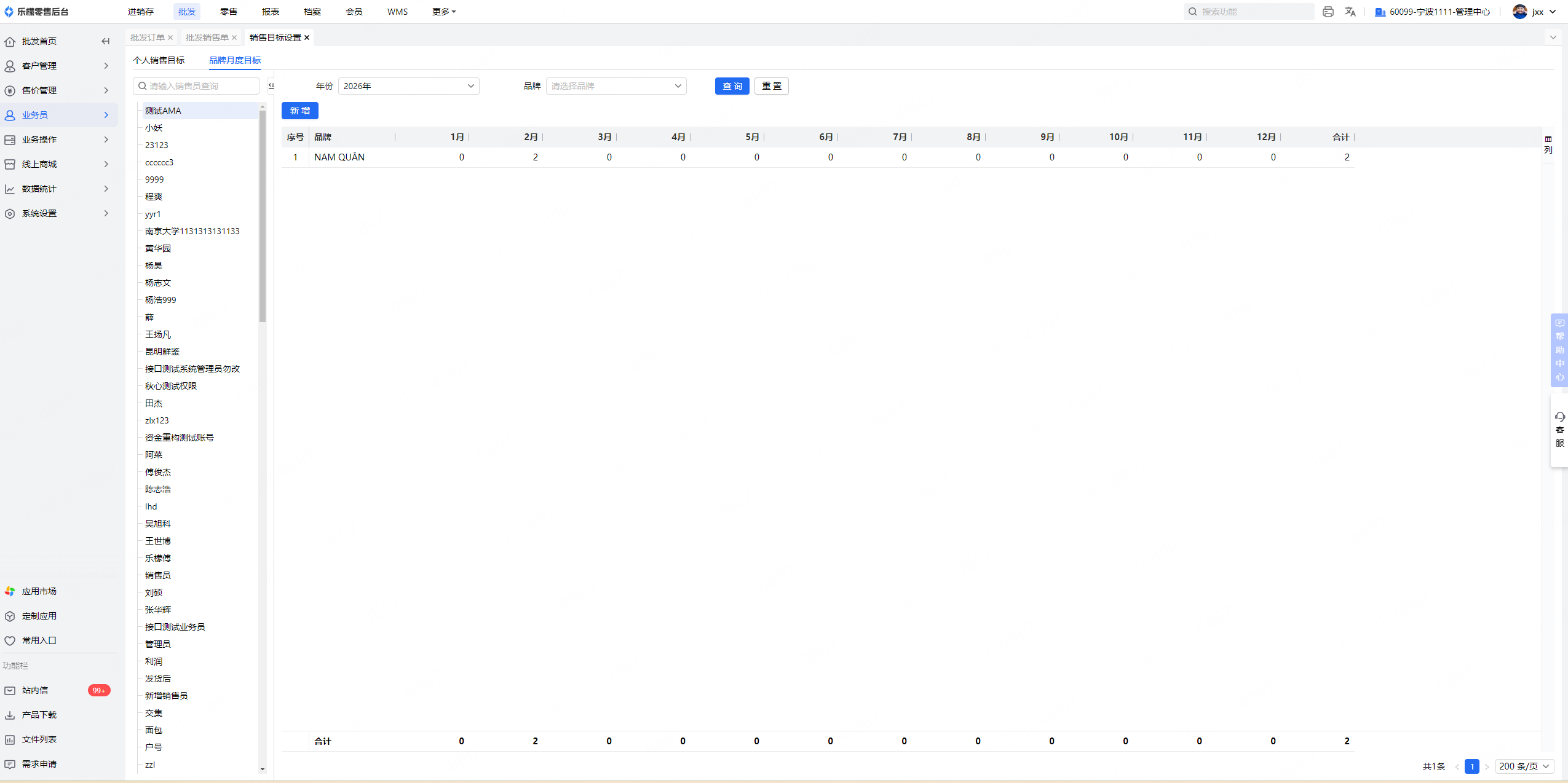Open the 年份 2026年 dropdown
1568x783 pixels.
pyautogui.click(x=408, y=86)
